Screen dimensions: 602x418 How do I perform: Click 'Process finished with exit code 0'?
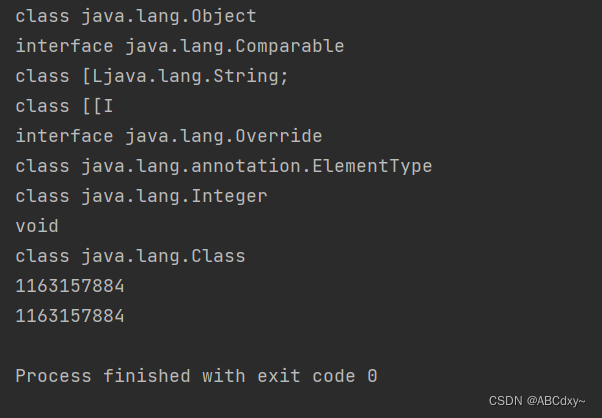click(x=196, y=376)
